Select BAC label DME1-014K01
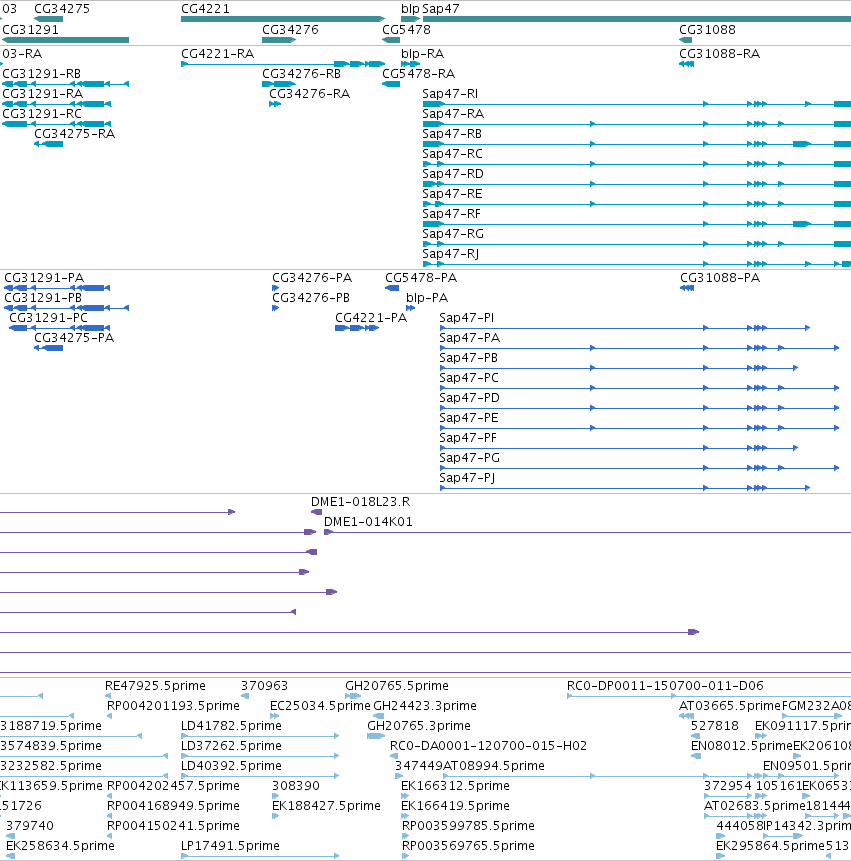The image size is (851, 861). [x=368, y=522]
